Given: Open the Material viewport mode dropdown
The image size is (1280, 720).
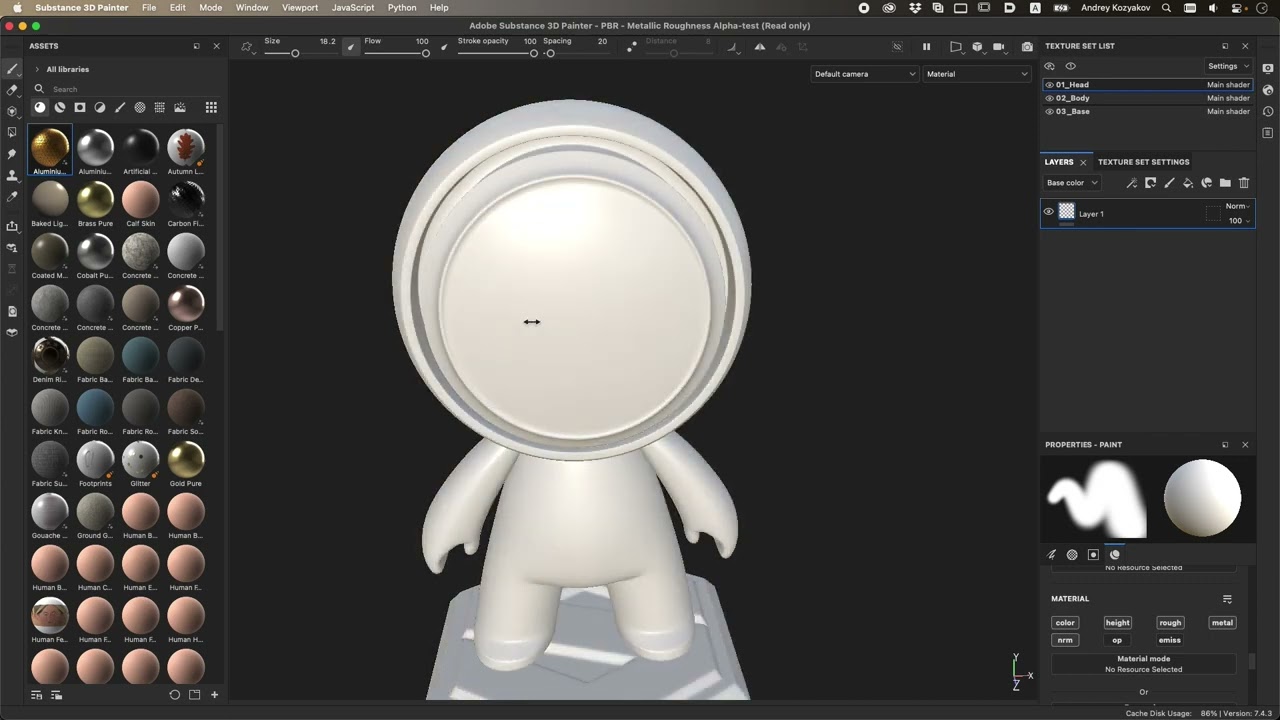Looking at the screenshot, I should 976,74.
